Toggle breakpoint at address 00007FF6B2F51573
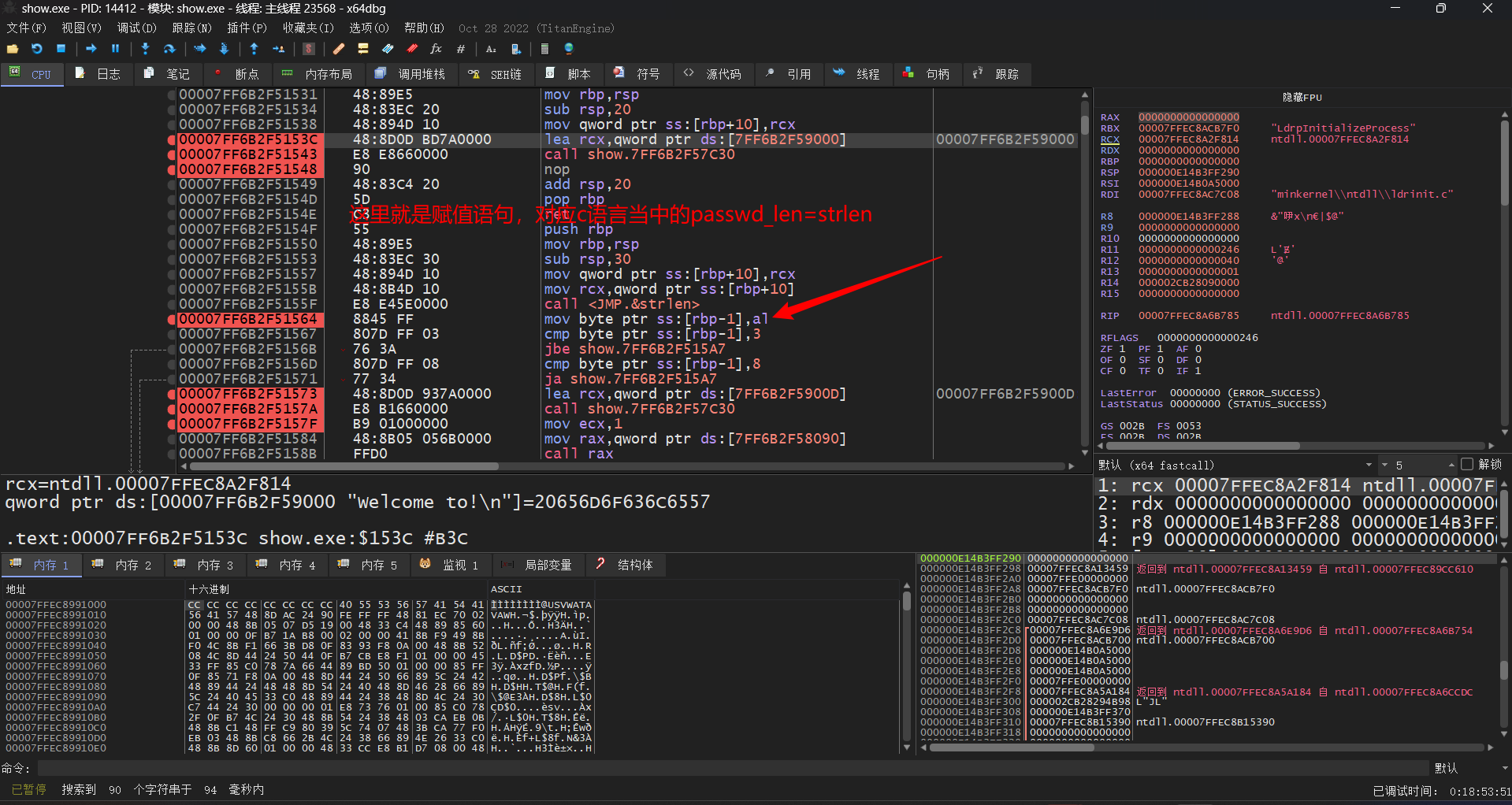 (171, 394)
